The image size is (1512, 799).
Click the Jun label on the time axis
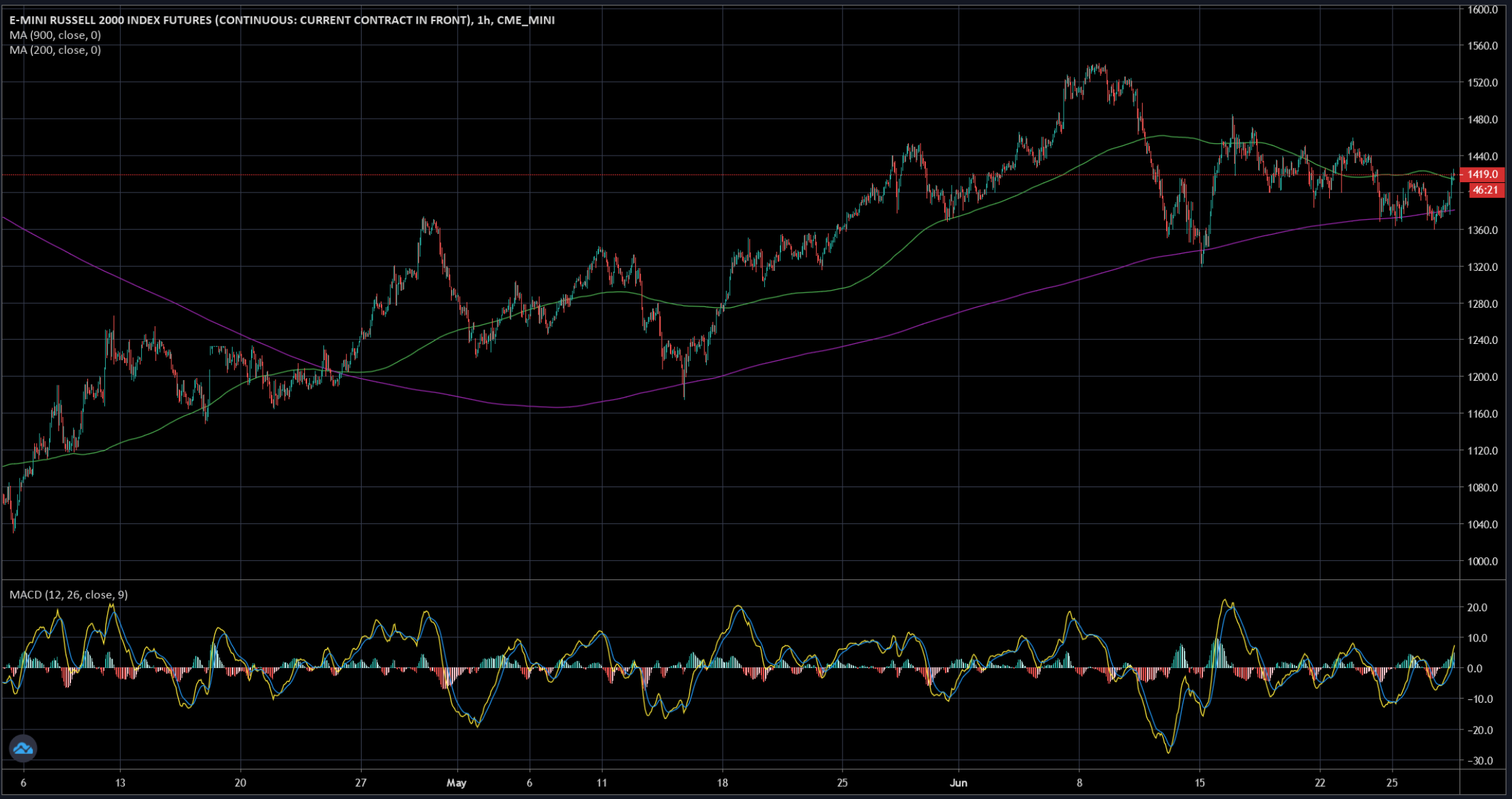click(x=959, y=783)
